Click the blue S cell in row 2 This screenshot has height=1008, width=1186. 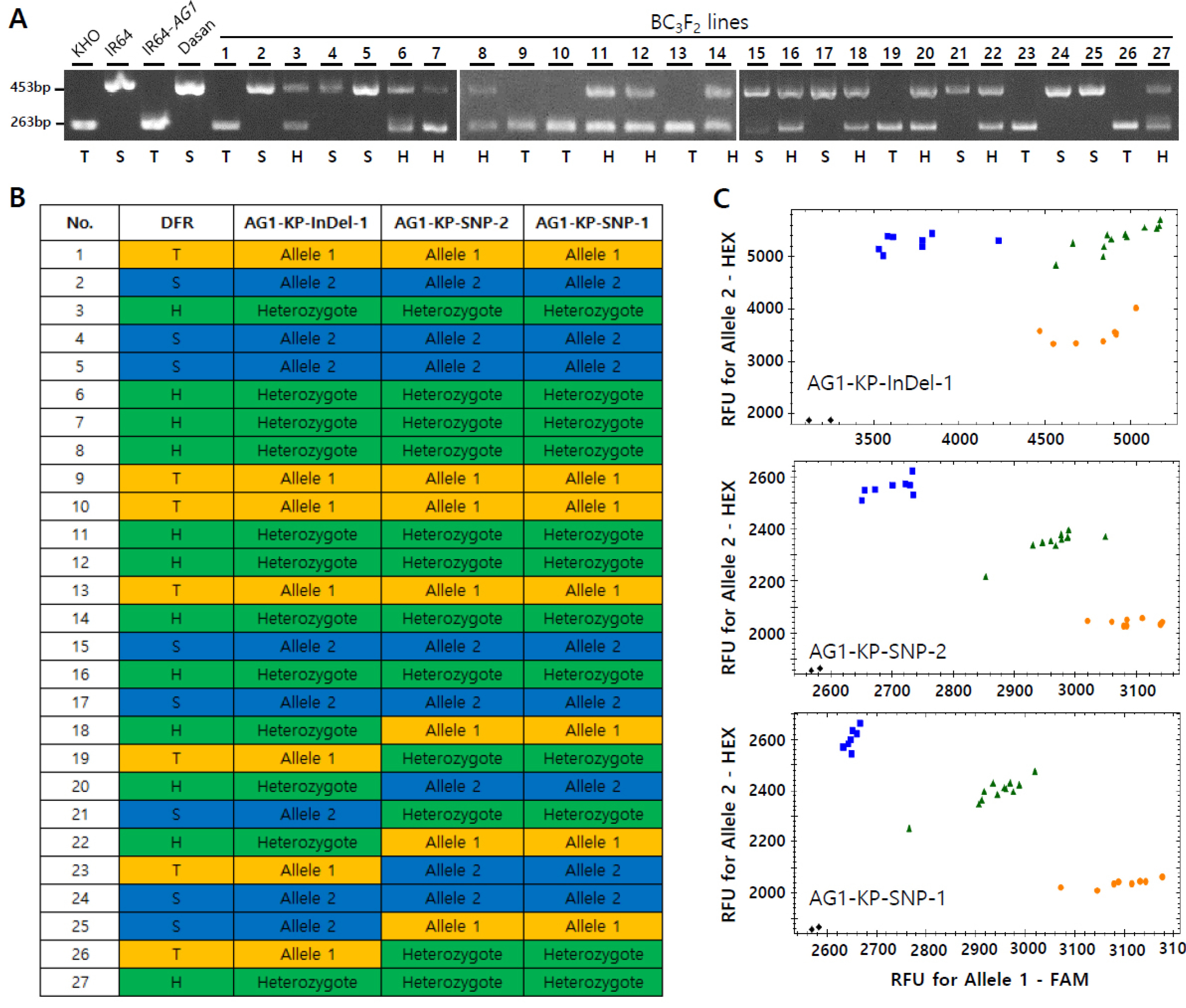pos(176,282)
